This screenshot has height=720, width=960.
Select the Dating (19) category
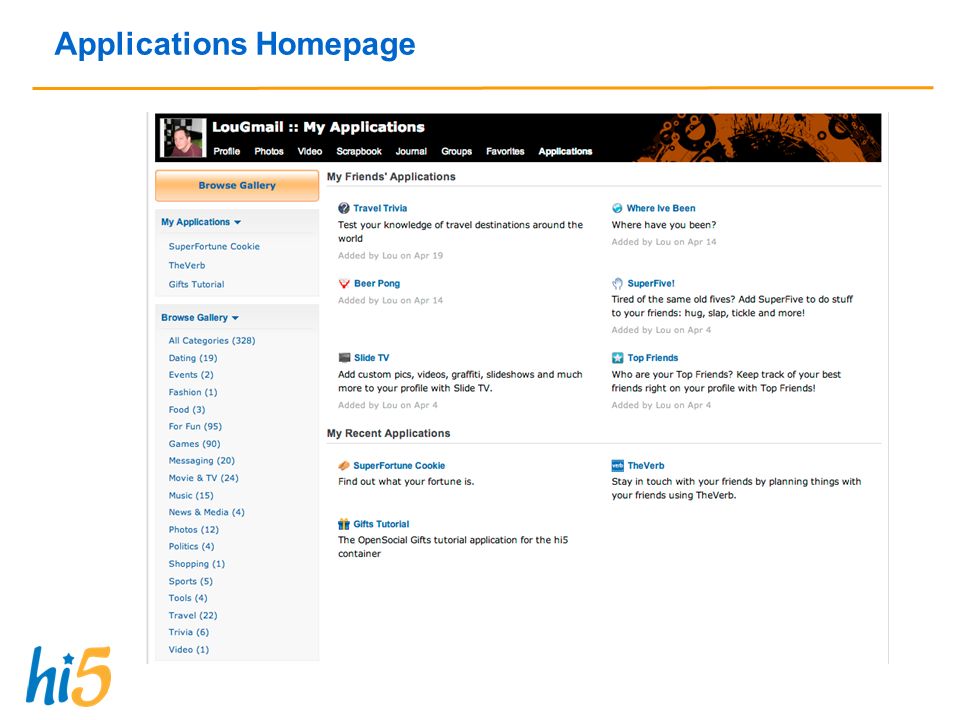pos(193,358)
